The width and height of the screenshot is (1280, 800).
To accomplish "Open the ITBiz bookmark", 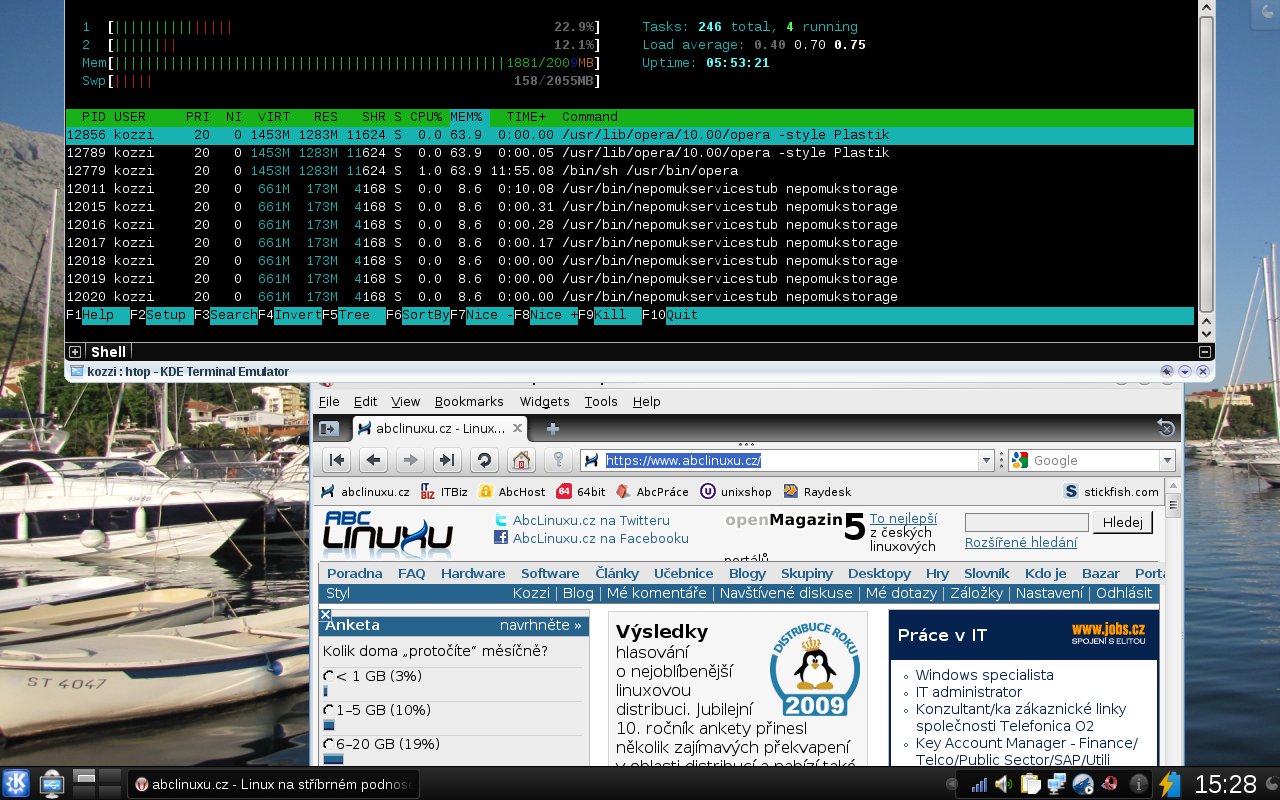I will [x=444, y=491].
